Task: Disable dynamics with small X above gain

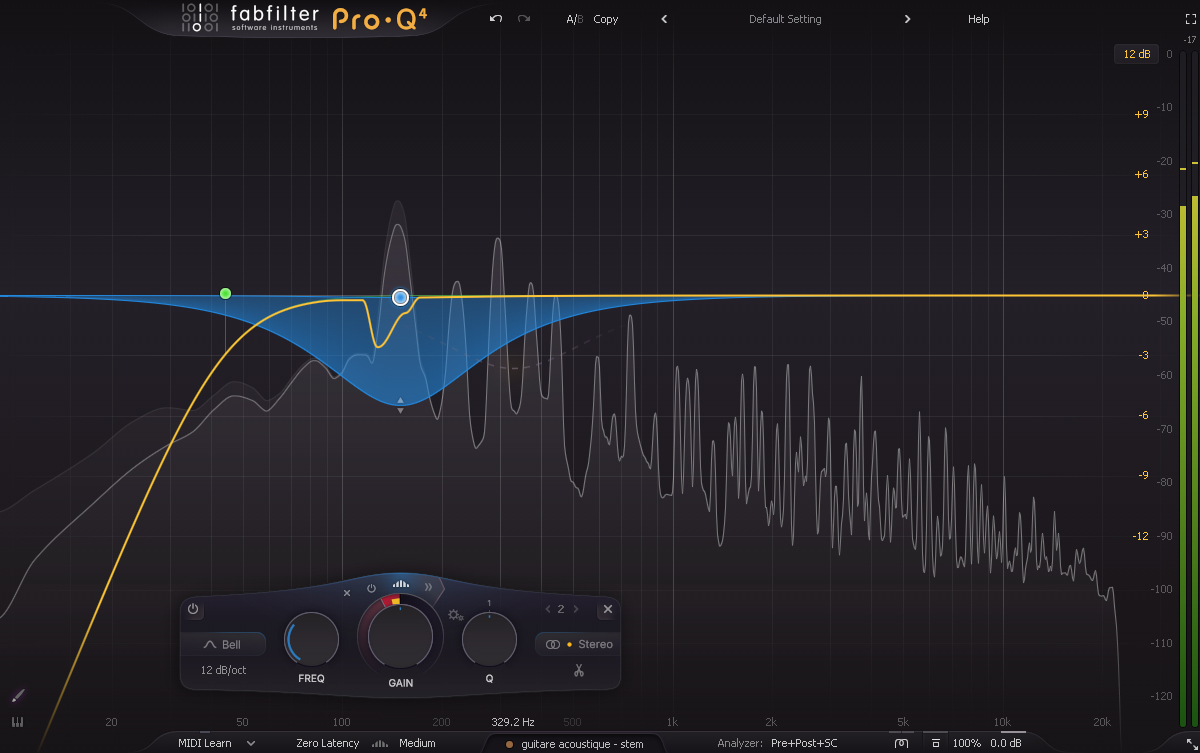Action: pyautogui.click(x=347, y=593)
